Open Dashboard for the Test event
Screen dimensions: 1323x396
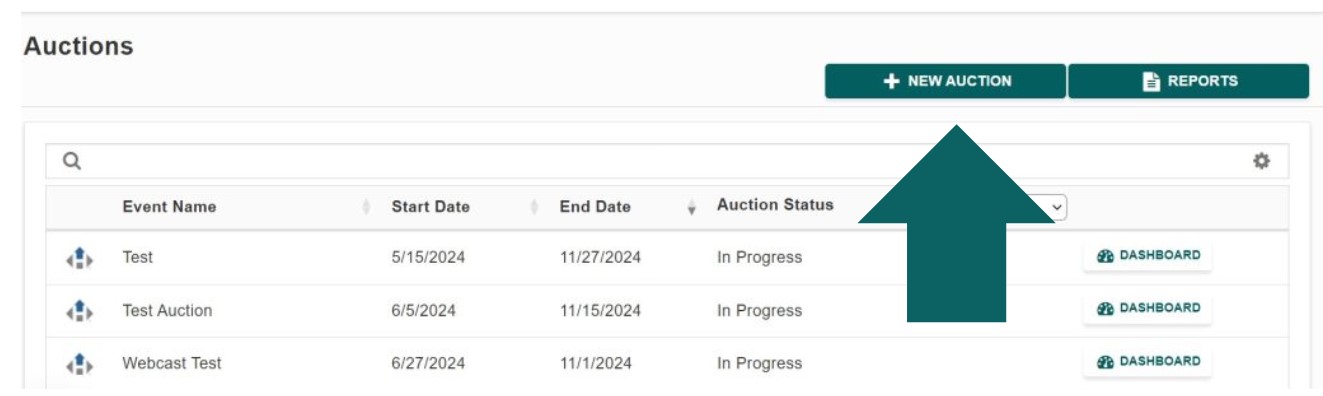(x=1147, y=257)
